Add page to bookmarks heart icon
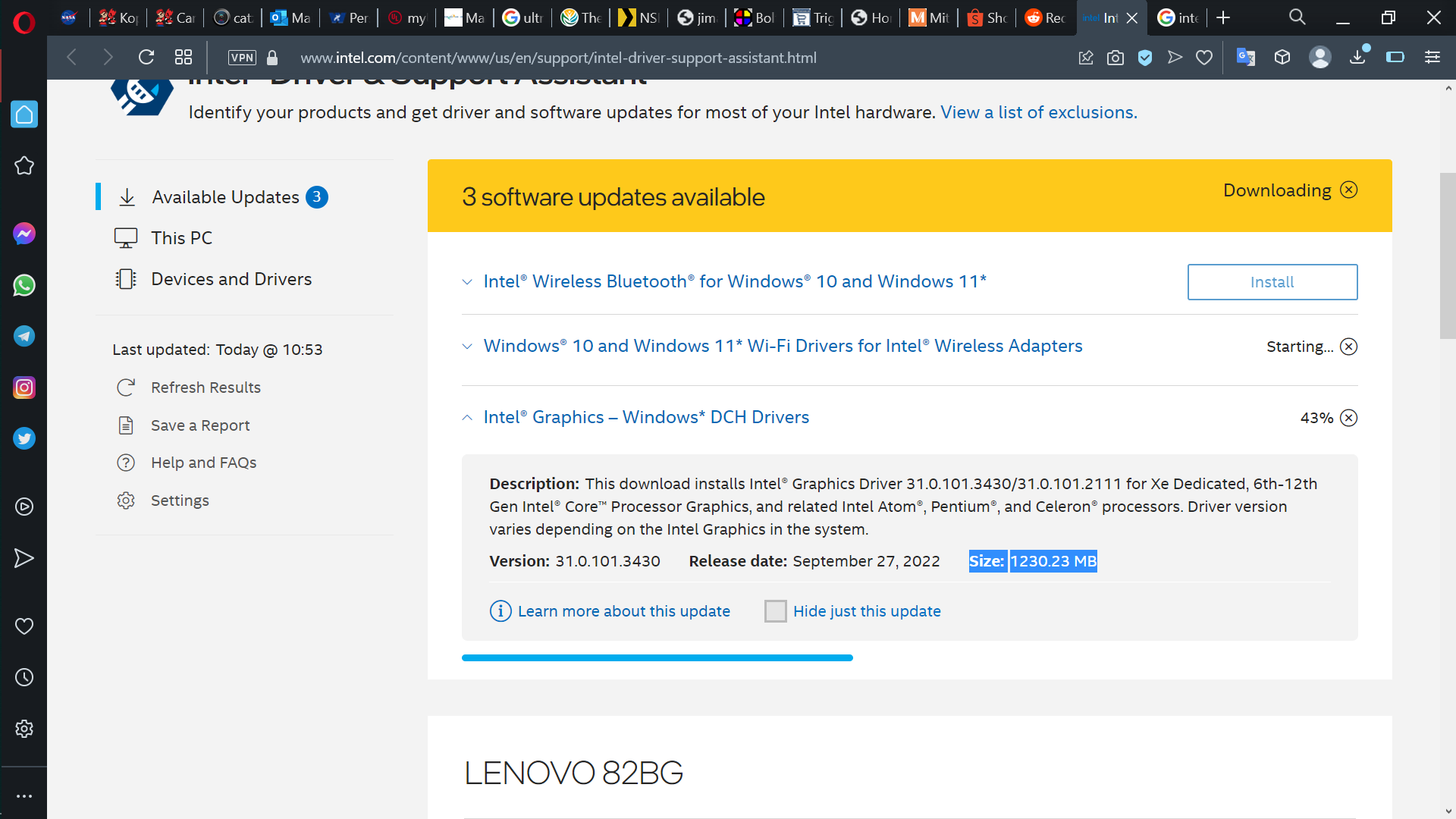This screenshot has width=1456, height=819. [x=1204, y=58]
